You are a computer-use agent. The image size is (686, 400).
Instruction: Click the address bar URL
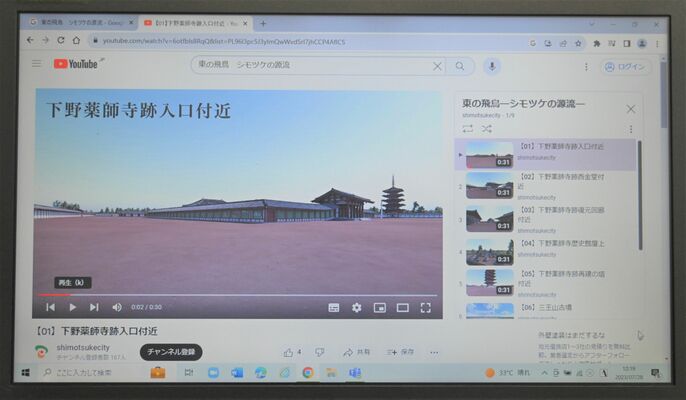224,42
